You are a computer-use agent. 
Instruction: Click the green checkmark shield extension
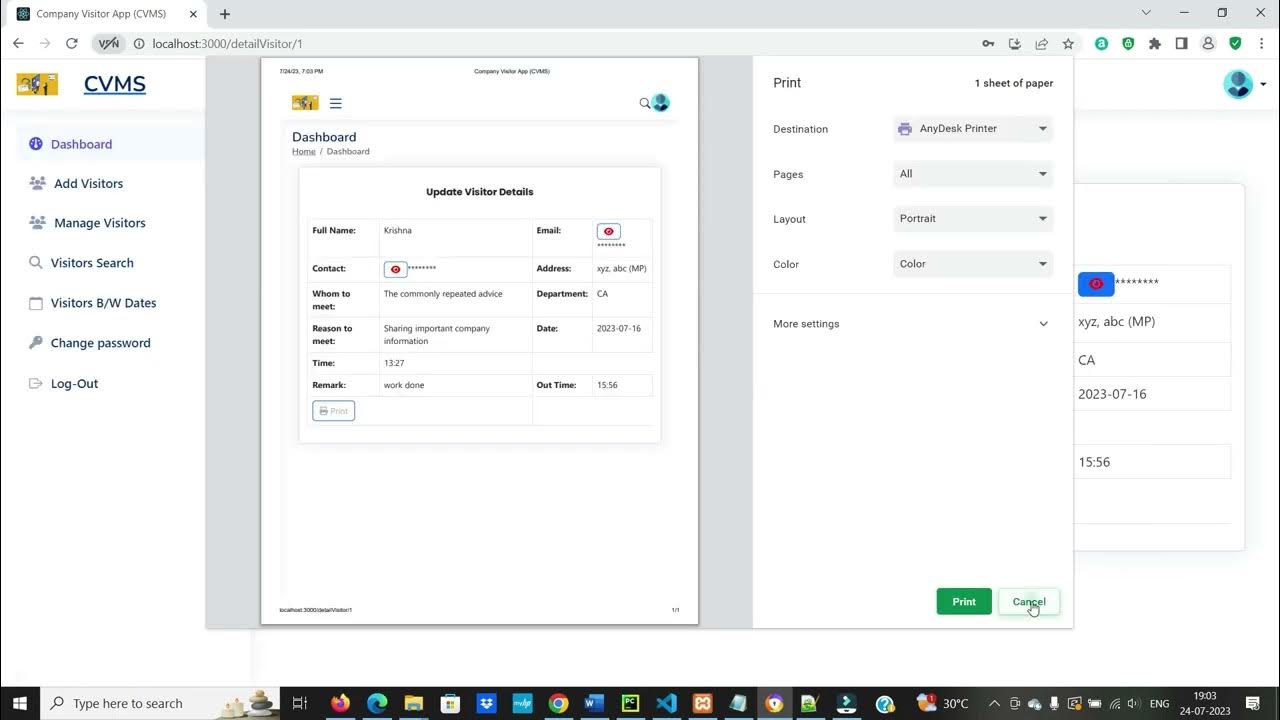pyautogui.click(x=1235, y=44)
